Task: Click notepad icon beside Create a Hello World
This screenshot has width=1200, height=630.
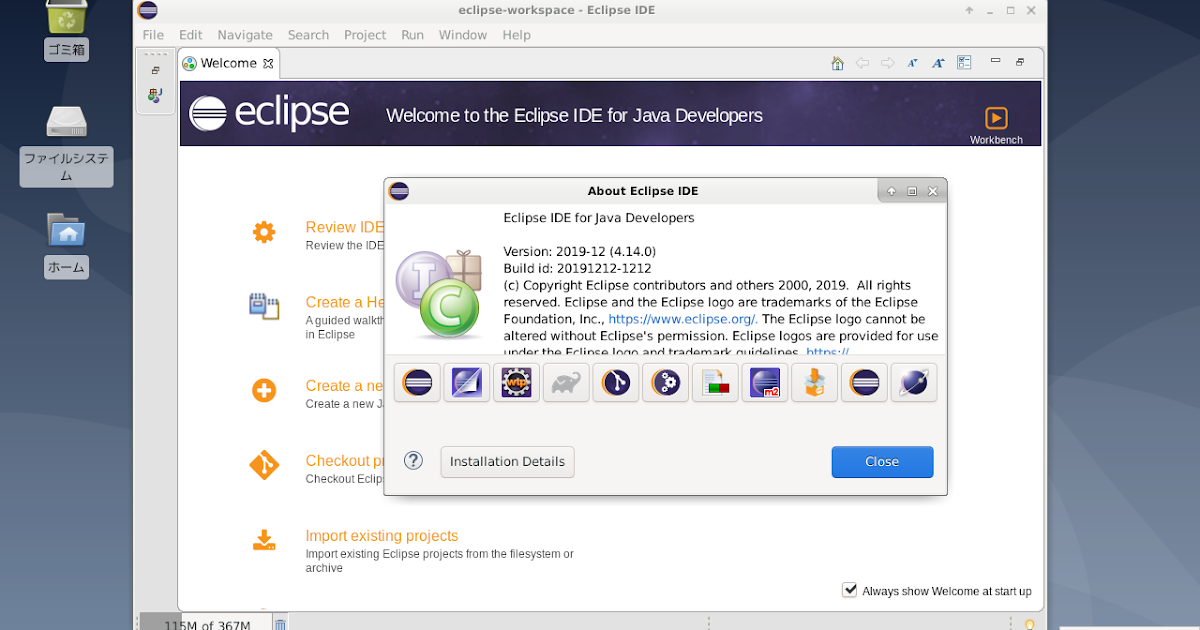Action: [264, 306]
